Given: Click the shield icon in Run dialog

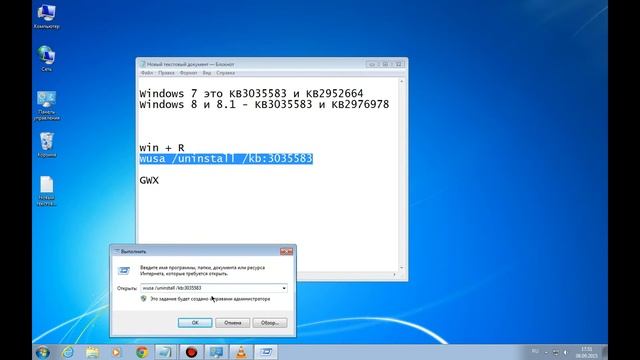Looking at the screenshot, I should pyautogui.click(x=144, y=299).
